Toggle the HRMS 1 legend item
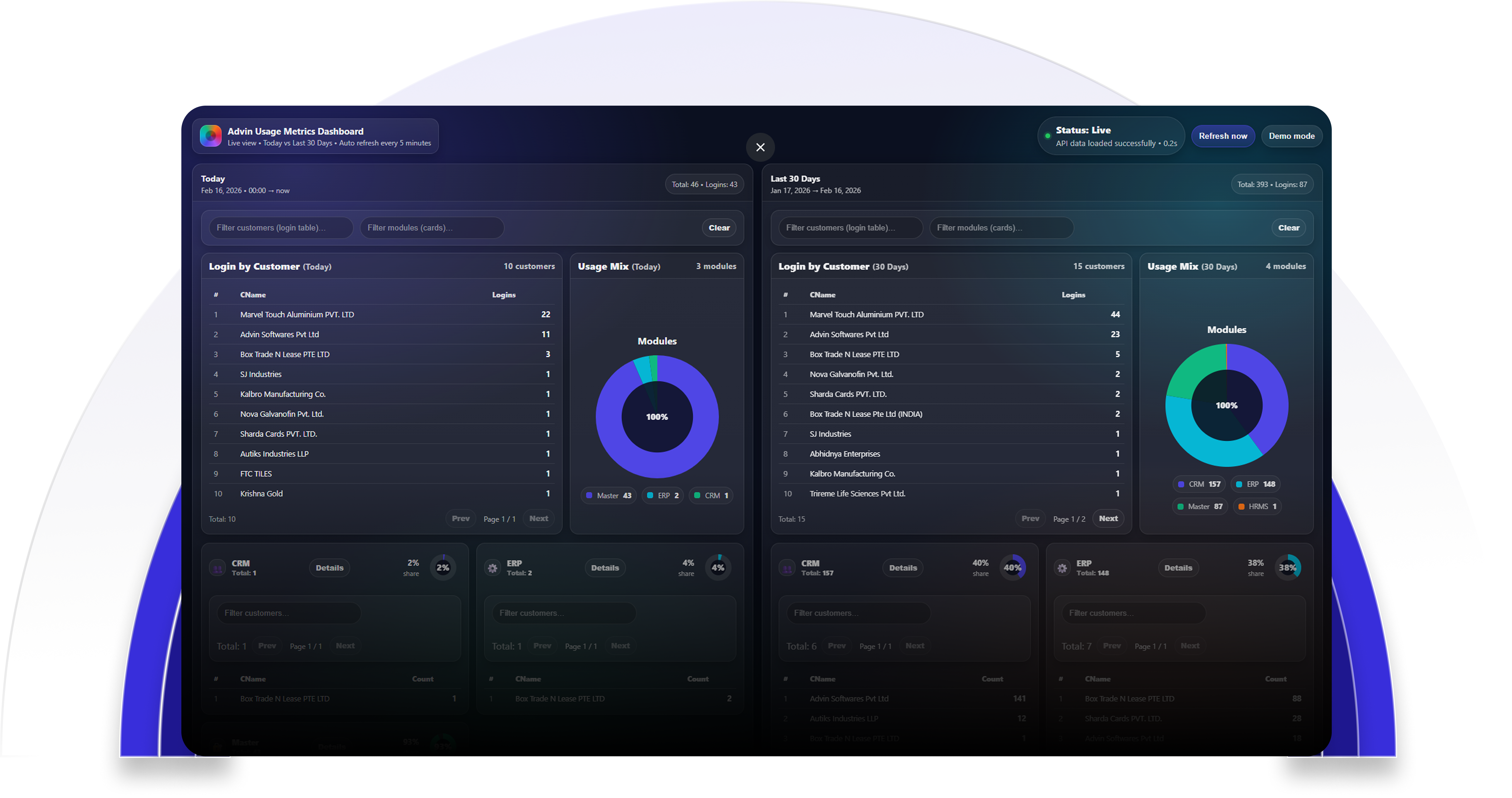This screenshot has height=798, width=1512. (x=1257, y=506)
